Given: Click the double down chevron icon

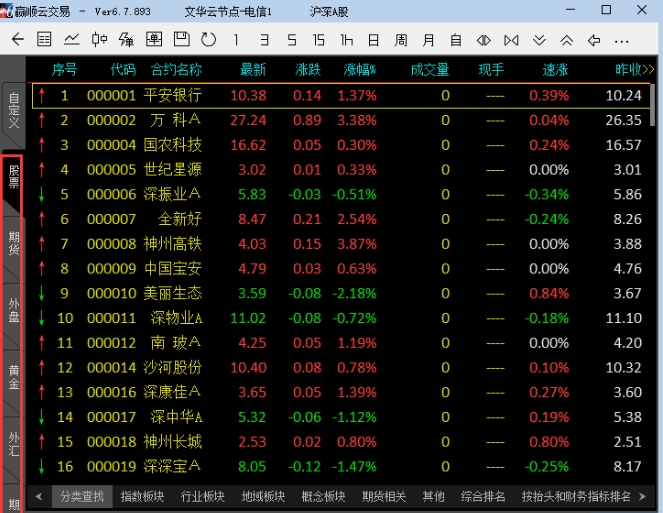Looking at the screenshot, I should (539, 40).
